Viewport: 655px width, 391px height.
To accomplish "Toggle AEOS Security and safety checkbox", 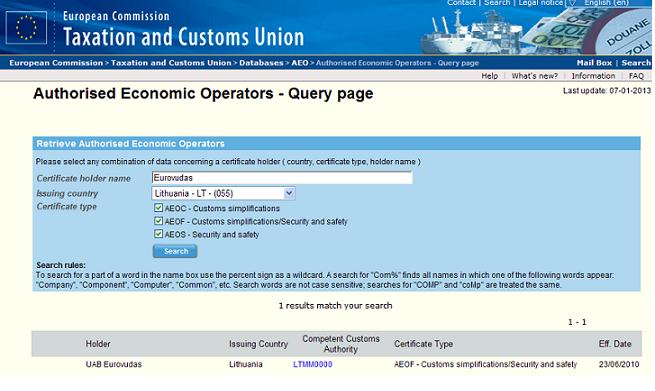I will pyautogui.click(x=158, y=234).
